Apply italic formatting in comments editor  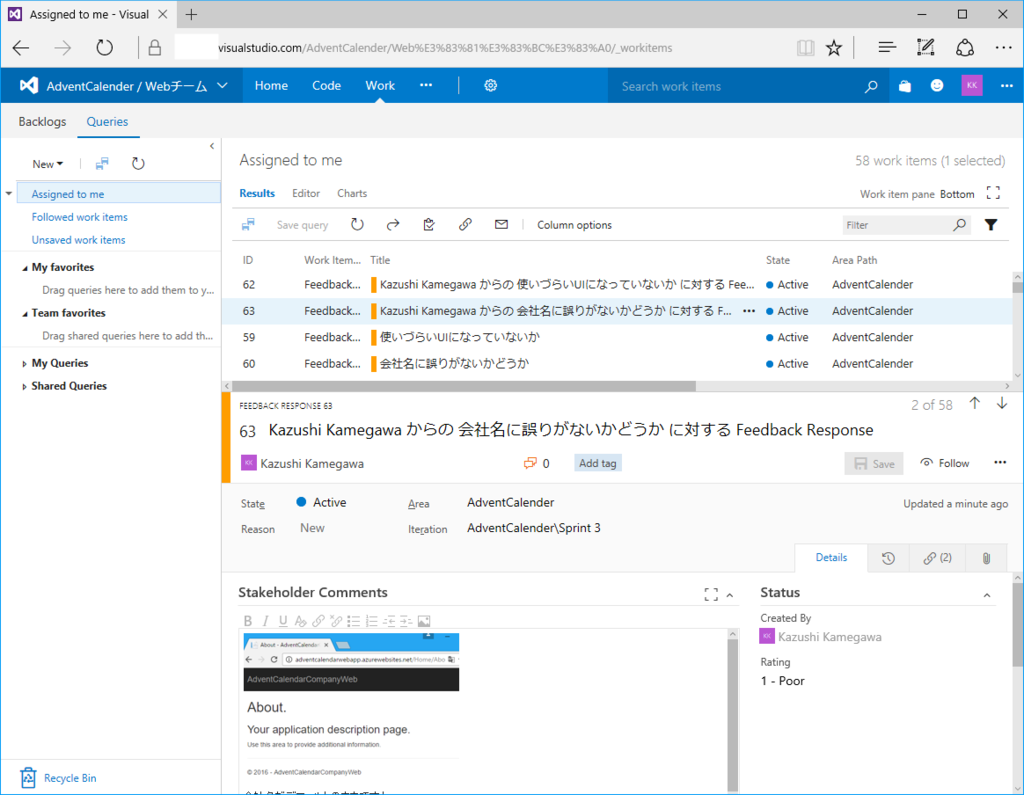point(265,621)
